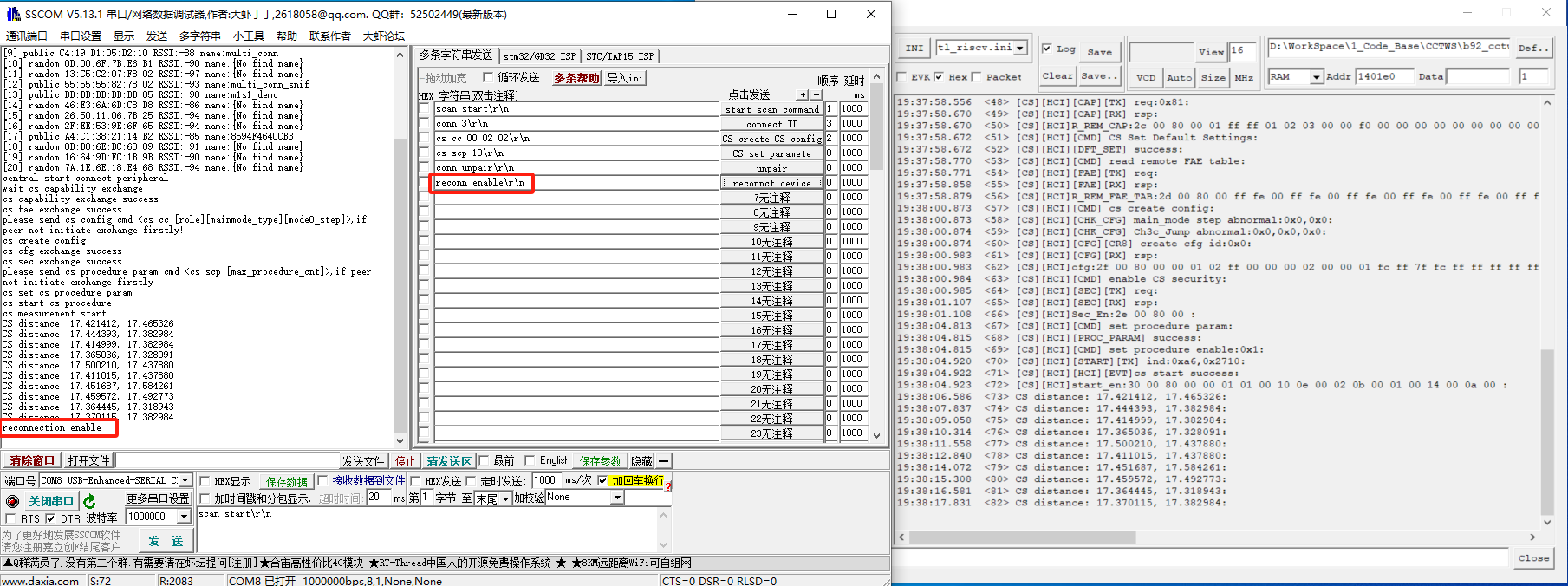
Task: Click the 超时时间 20 ms field
Action: [378, 498]
